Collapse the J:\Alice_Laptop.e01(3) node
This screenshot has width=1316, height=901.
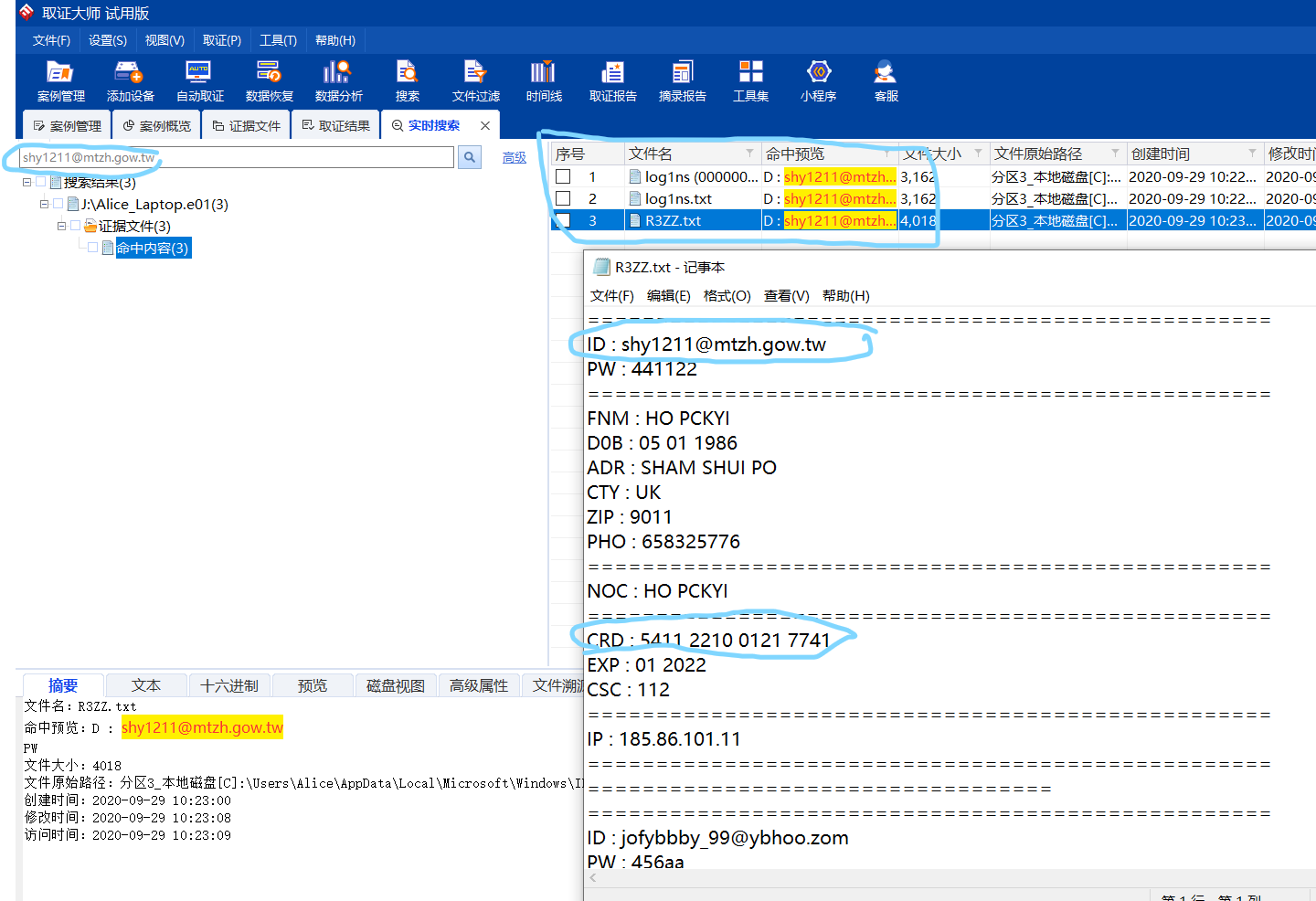point(44,204)
